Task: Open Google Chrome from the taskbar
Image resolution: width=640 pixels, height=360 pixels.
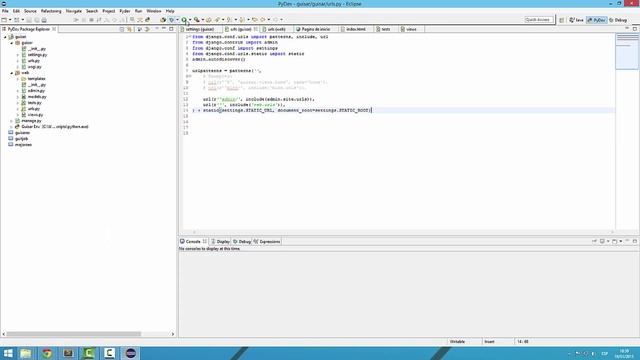Action: (47, 353)
